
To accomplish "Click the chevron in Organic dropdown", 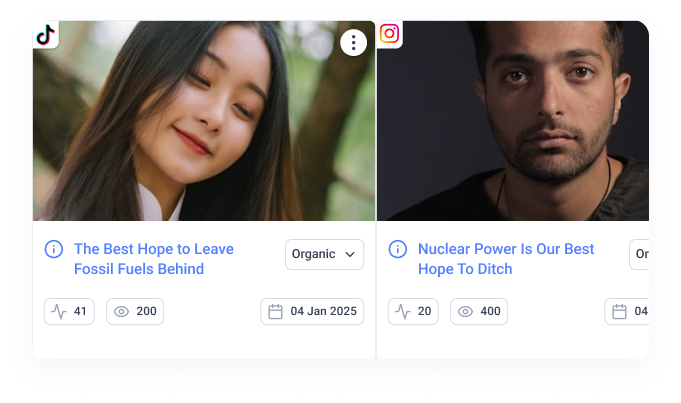I will click(350, 254).
